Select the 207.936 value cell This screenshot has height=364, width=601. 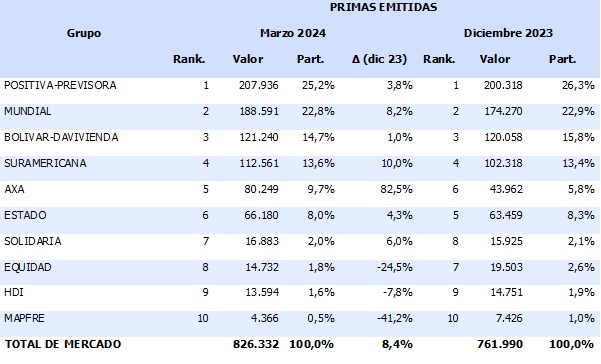click(x=259, y=85)
